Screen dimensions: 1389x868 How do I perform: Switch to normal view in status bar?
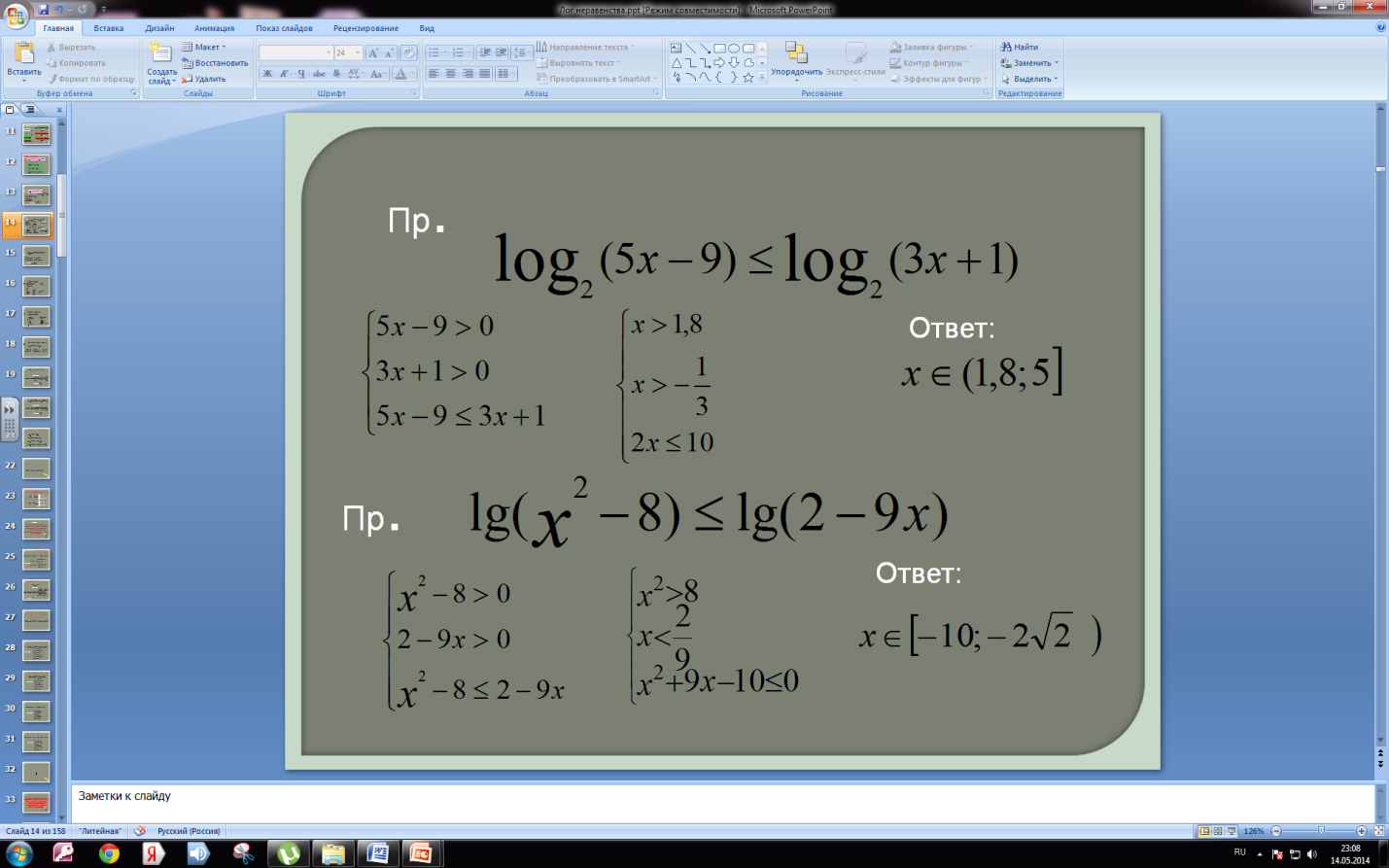click(x=1204, y=831)
